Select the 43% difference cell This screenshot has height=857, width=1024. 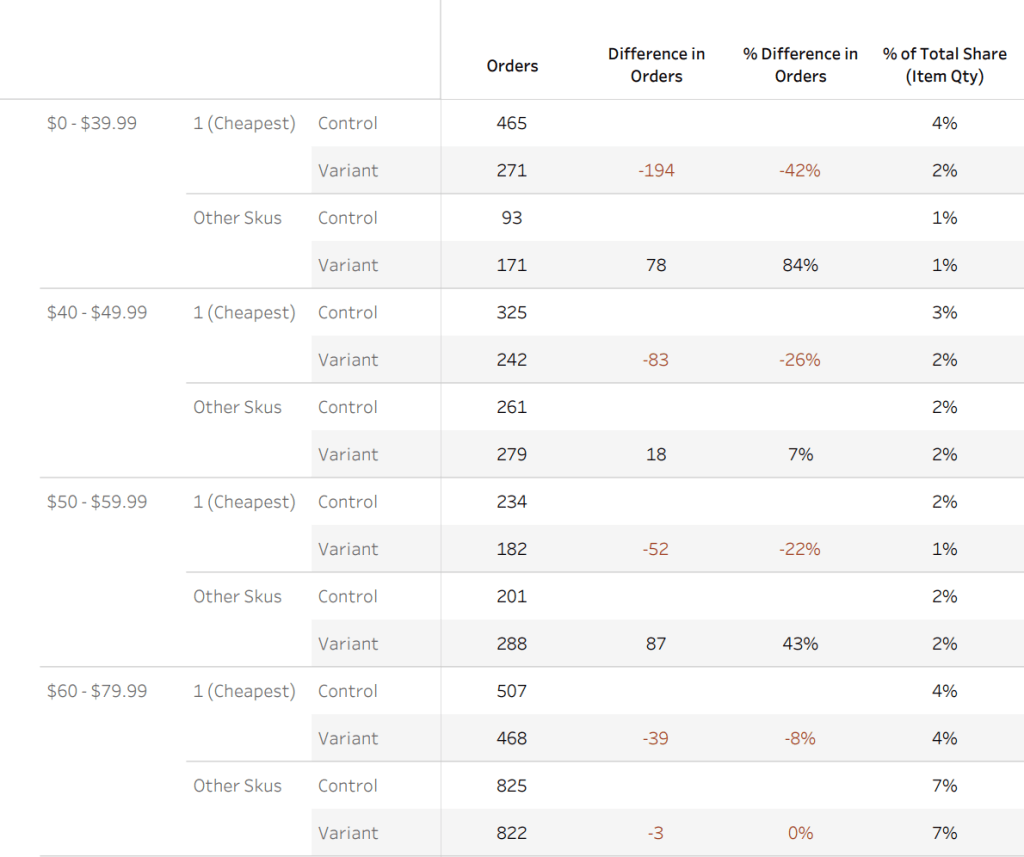(800, 644)
